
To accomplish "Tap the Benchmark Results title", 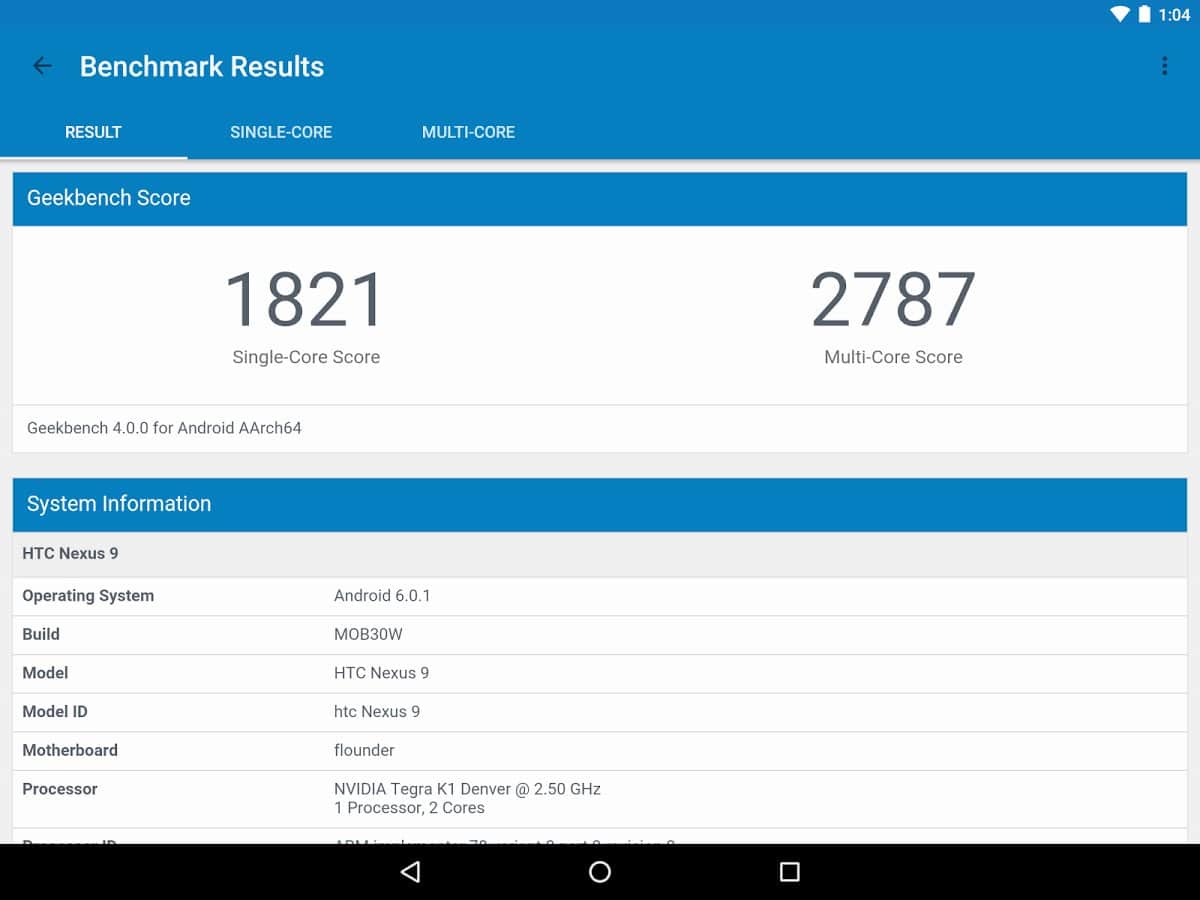I will [202, 66].
